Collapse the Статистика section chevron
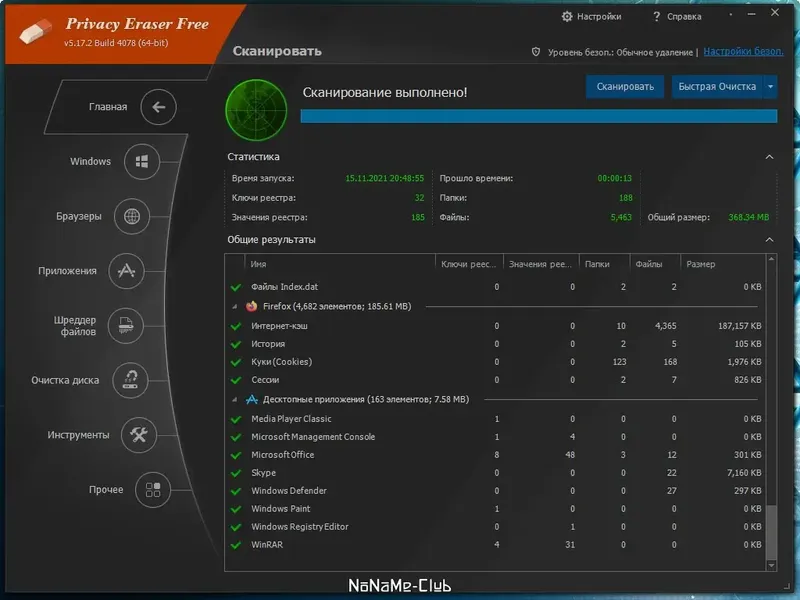 tap(769, 157)
